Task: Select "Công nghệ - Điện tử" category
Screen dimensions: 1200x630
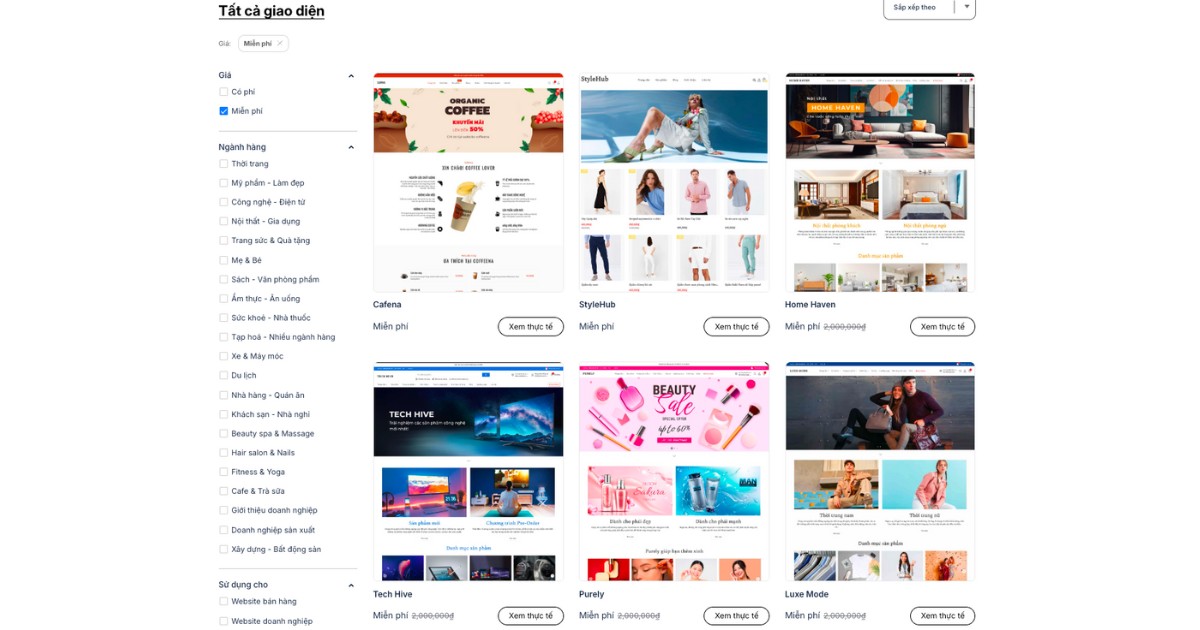Action: coord(222,201)
